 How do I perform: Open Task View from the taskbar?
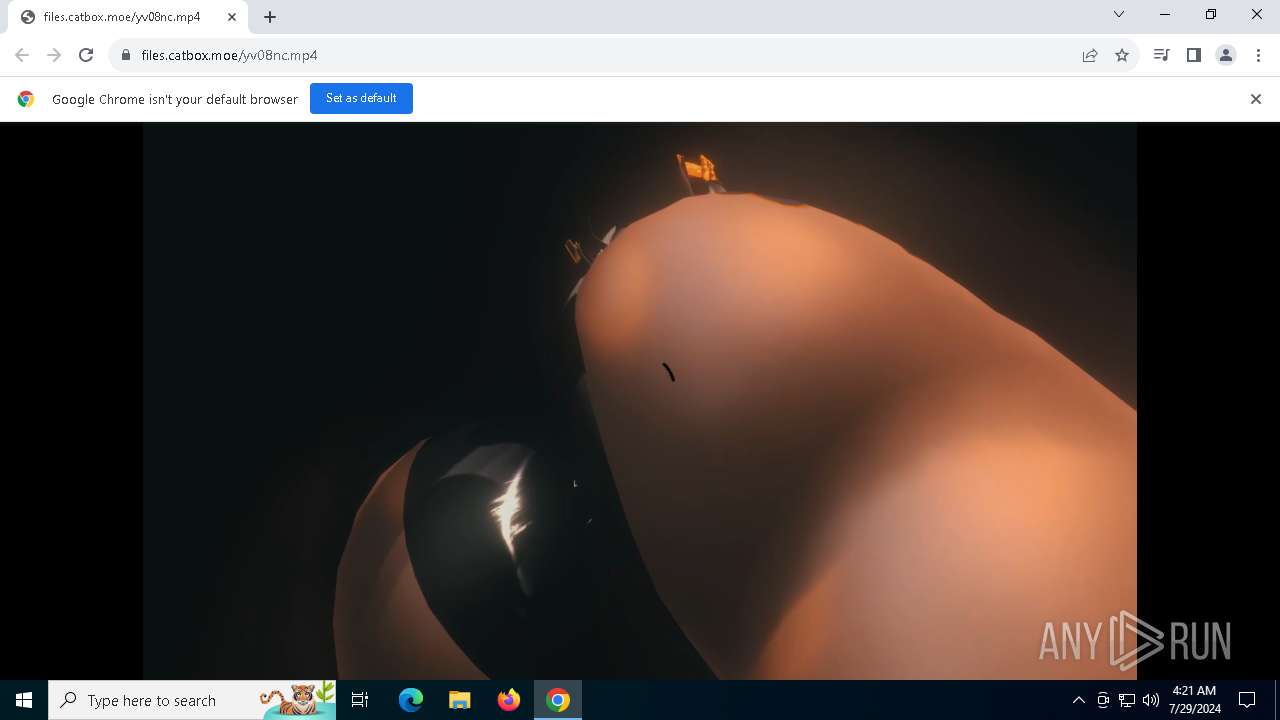360,700
